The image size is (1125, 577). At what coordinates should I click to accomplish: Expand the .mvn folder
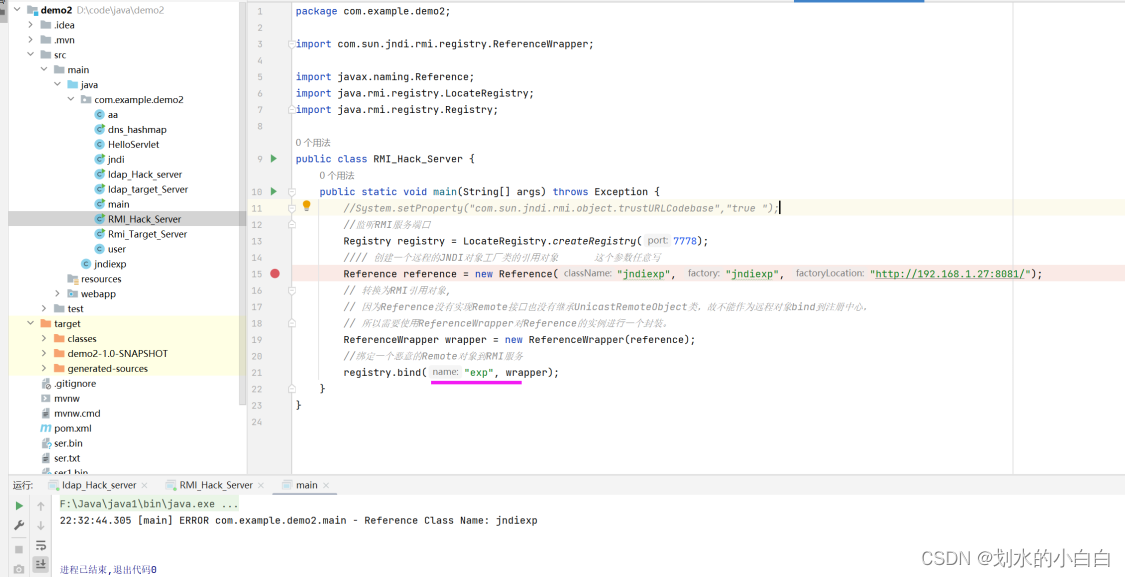point(30,40)
